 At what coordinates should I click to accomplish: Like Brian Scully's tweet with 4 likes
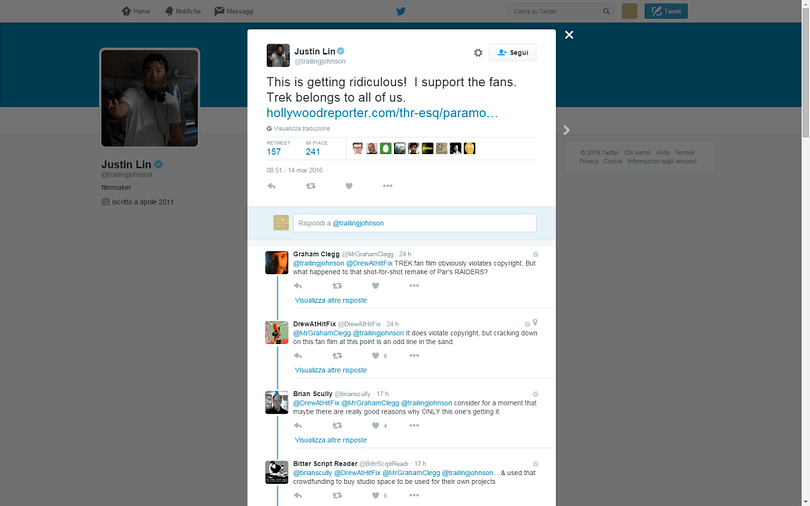pos(376,425)
